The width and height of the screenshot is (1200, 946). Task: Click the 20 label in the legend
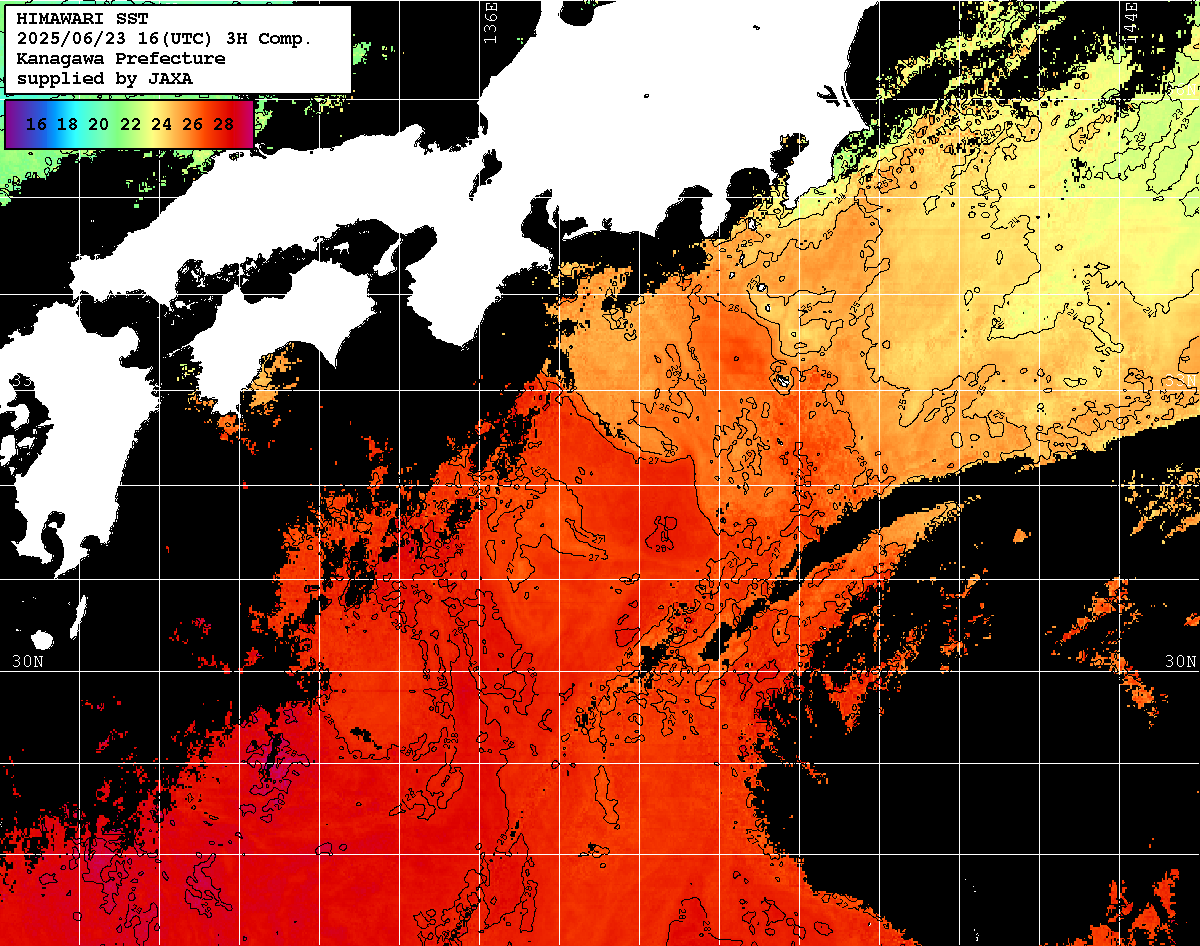tap(98, 124)
